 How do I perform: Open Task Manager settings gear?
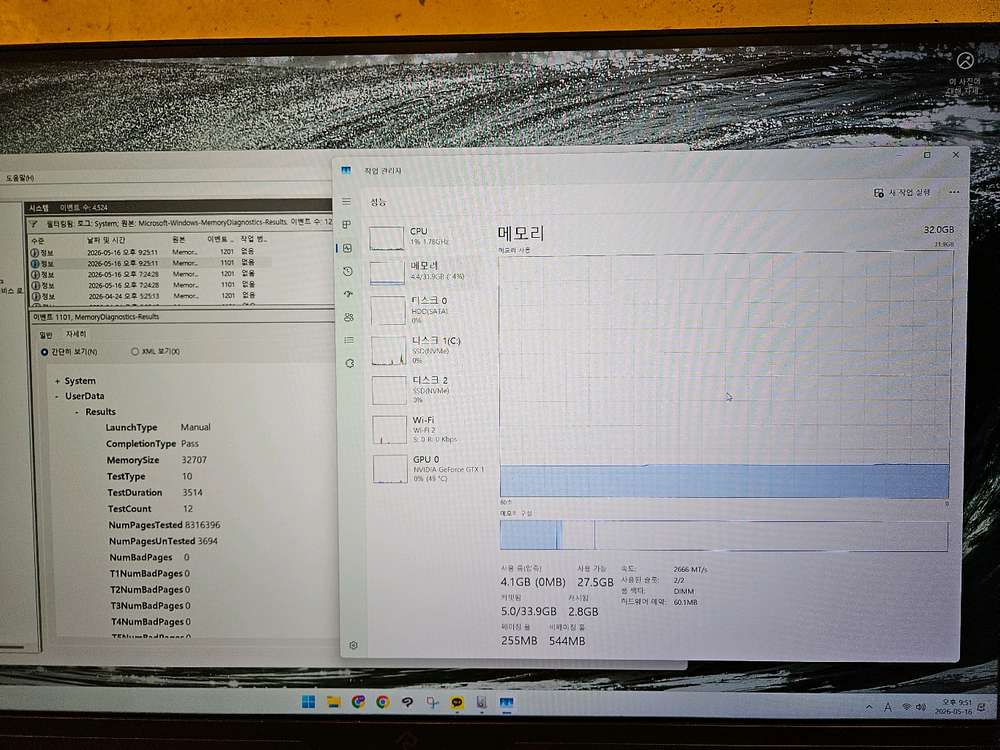click(x=353, y=645)
